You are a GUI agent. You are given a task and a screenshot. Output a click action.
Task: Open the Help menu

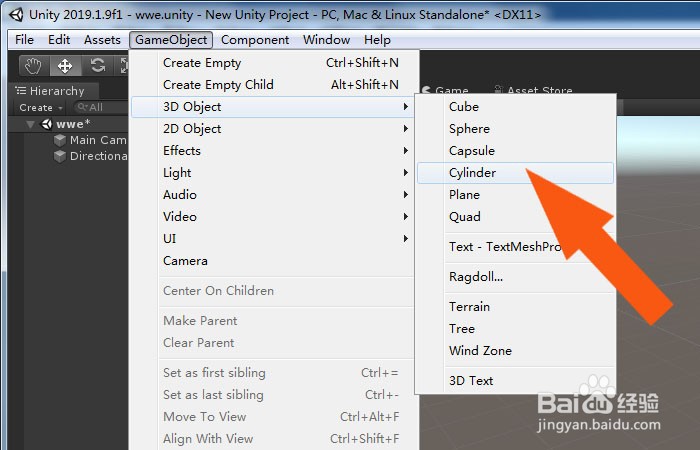point(377,40)
